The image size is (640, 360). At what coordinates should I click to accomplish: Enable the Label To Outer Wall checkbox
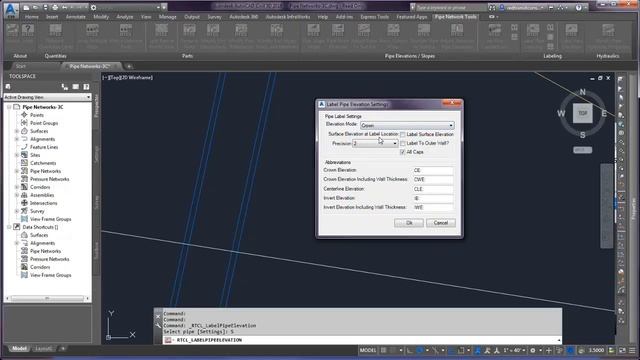point(403,143)
